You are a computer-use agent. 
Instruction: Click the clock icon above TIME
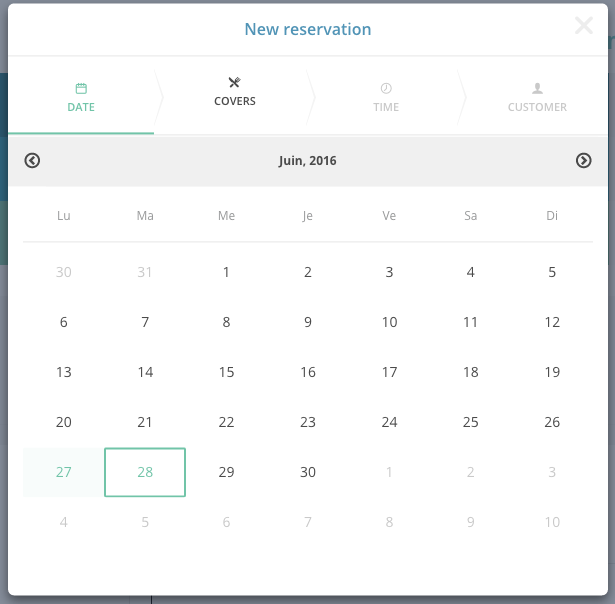(386, 88)
